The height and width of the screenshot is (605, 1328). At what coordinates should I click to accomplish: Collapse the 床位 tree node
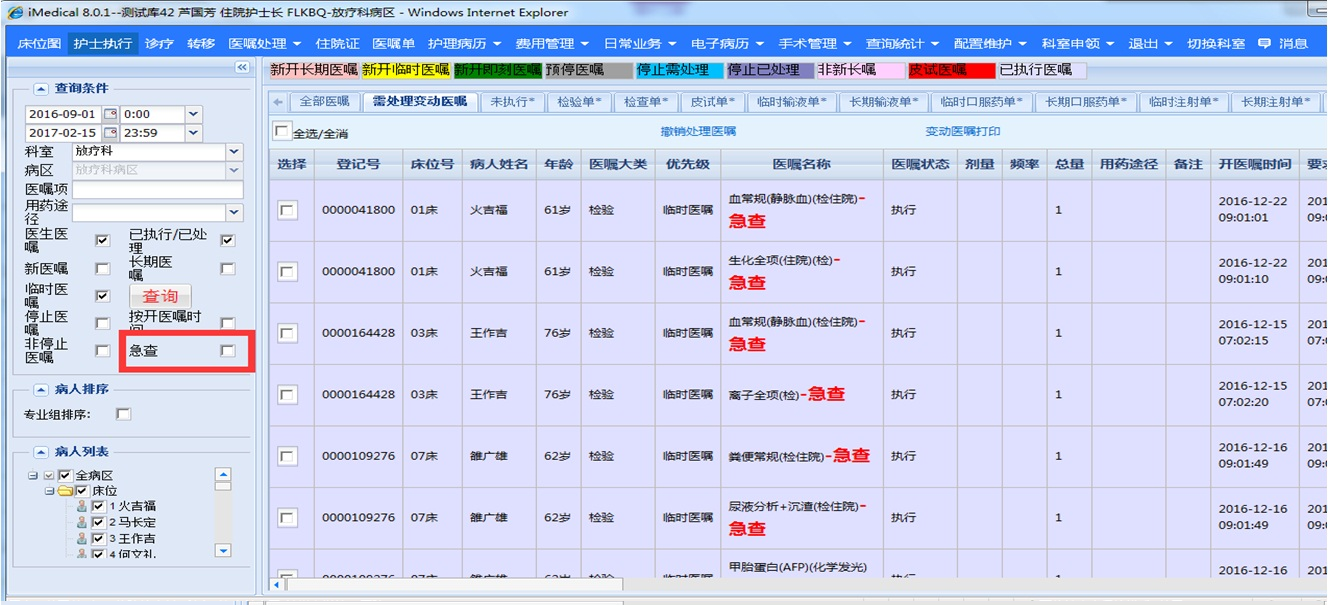(49, 491)
